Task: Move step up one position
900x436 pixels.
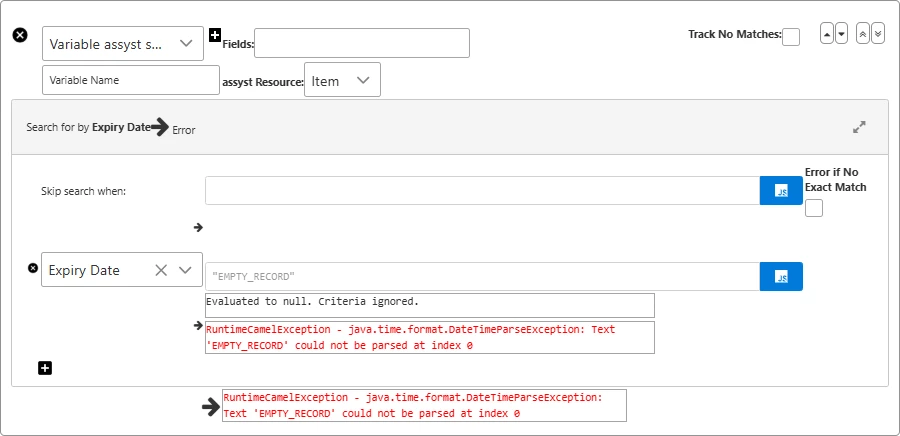Action: click(x=826, y=34)
